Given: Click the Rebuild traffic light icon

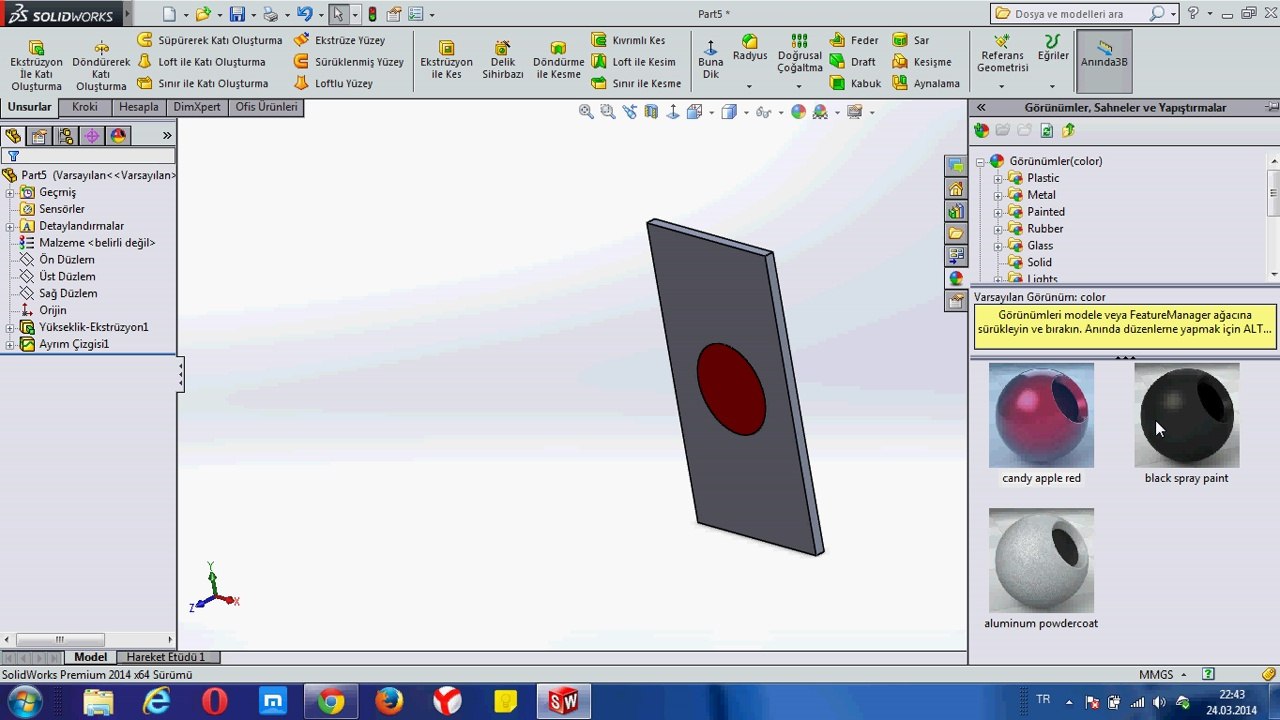Looking at the screenshot, I should click(x=373, y=14).
